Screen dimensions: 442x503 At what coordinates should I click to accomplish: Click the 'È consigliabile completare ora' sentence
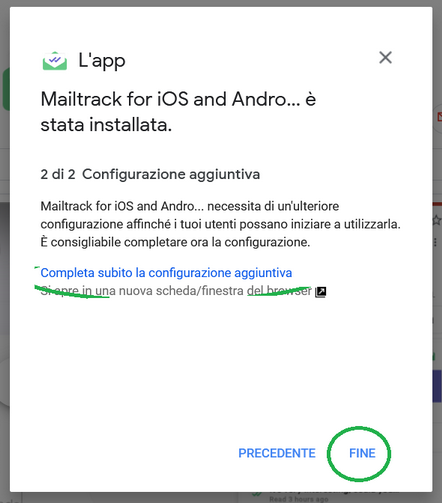[x=175, y=242]
